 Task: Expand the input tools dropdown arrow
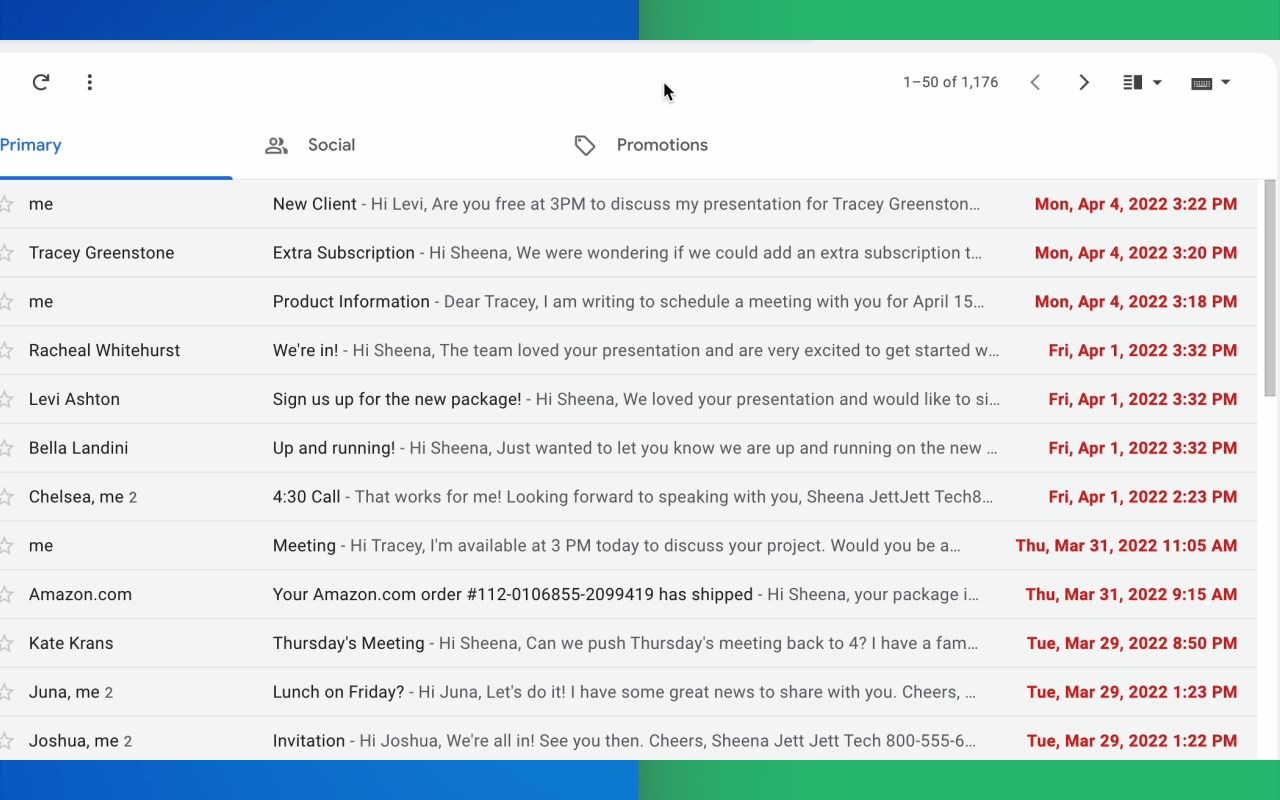click(1226, 82)
